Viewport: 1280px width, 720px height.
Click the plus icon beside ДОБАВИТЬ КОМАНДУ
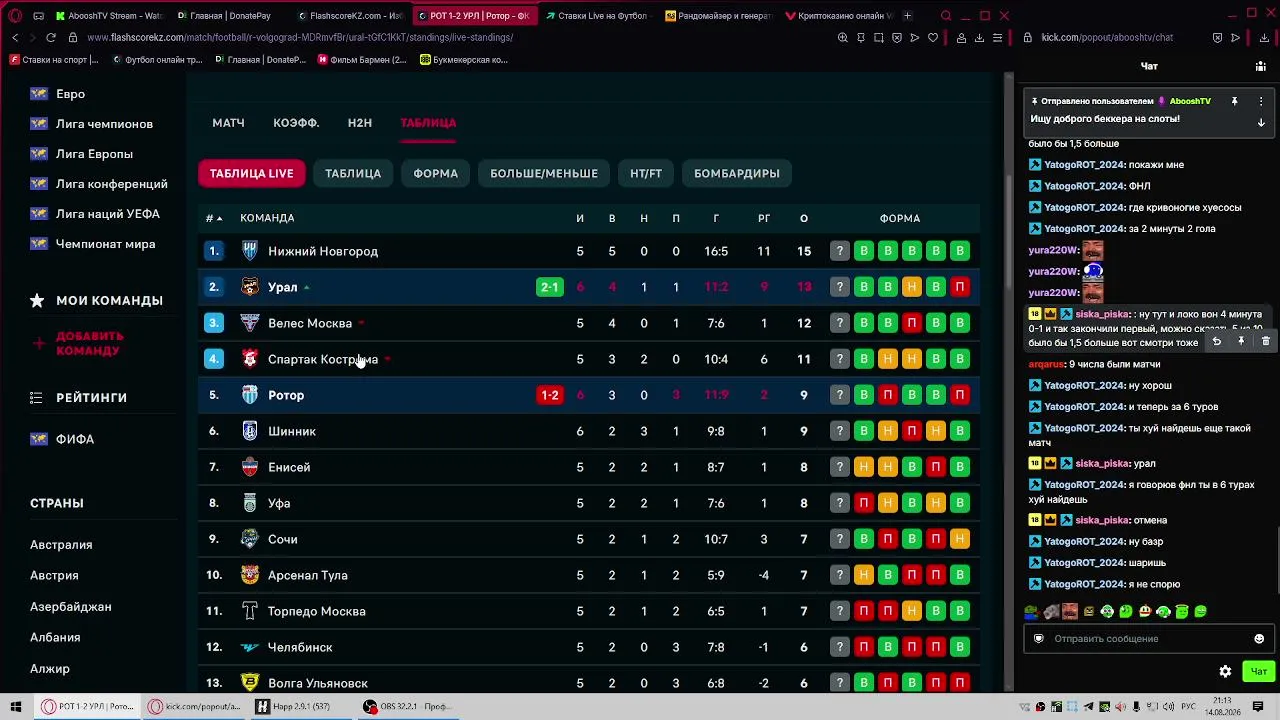click(x=39, y=343)
